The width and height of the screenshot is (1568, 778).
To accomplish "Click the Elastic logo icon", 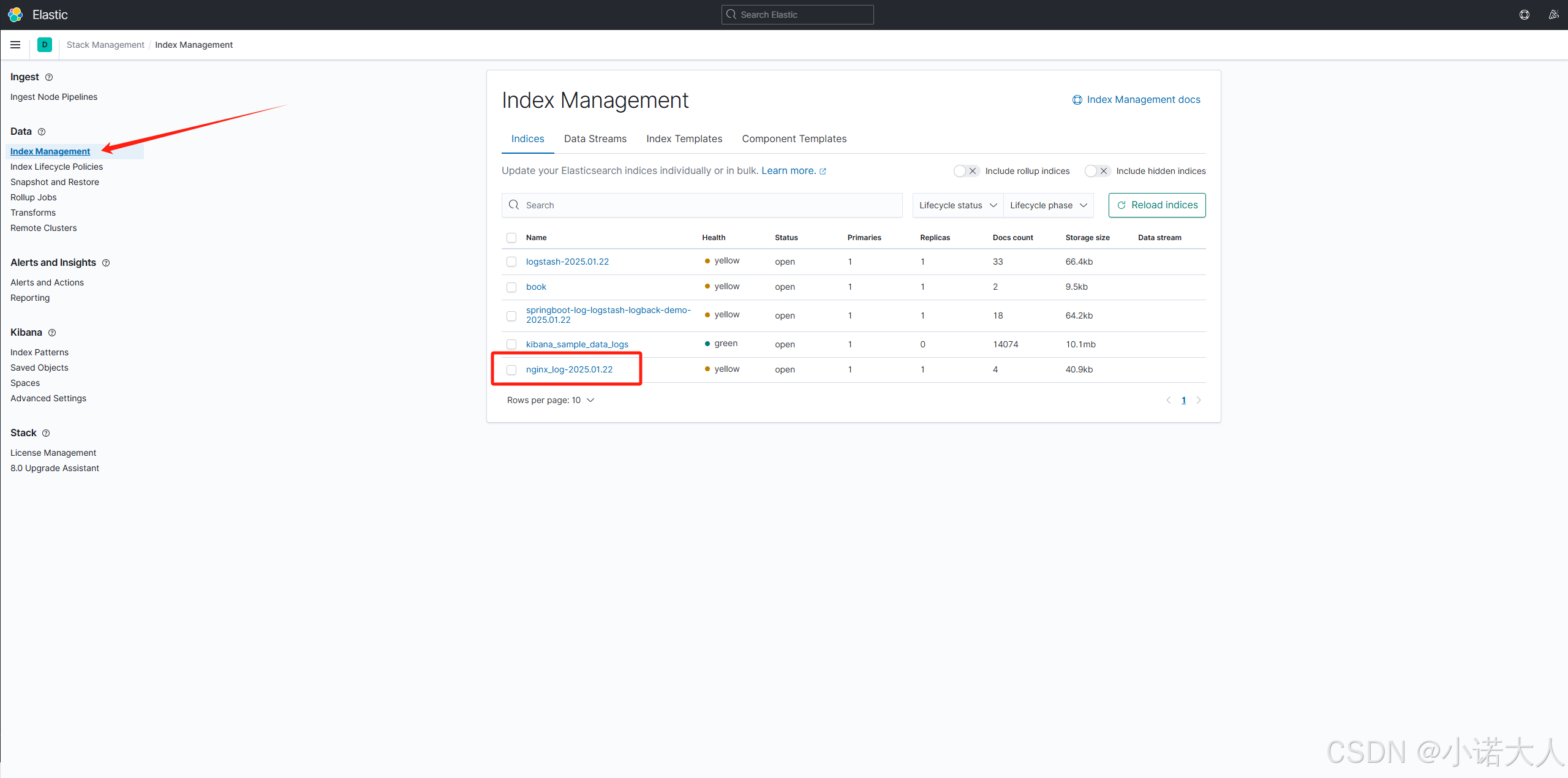I will tap(15, 15).
